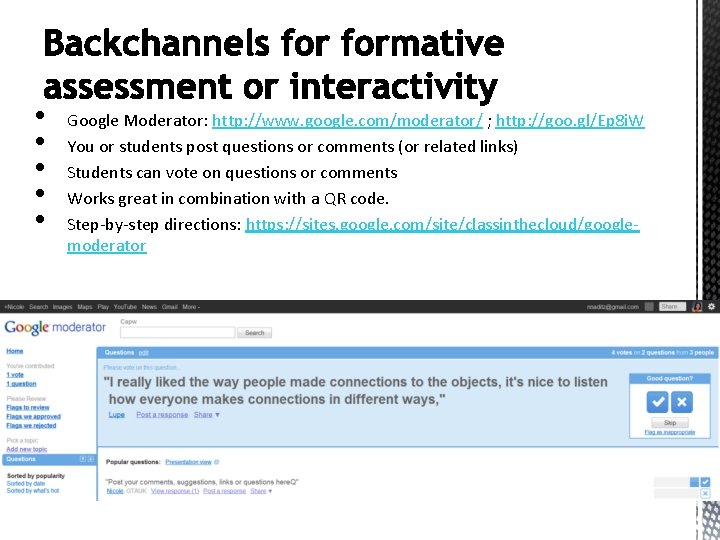Viewport: 720px width, 540px height.
Task: Click small X vote on Nicole's question
Action: pyautogui.click(x=705, y=493)
